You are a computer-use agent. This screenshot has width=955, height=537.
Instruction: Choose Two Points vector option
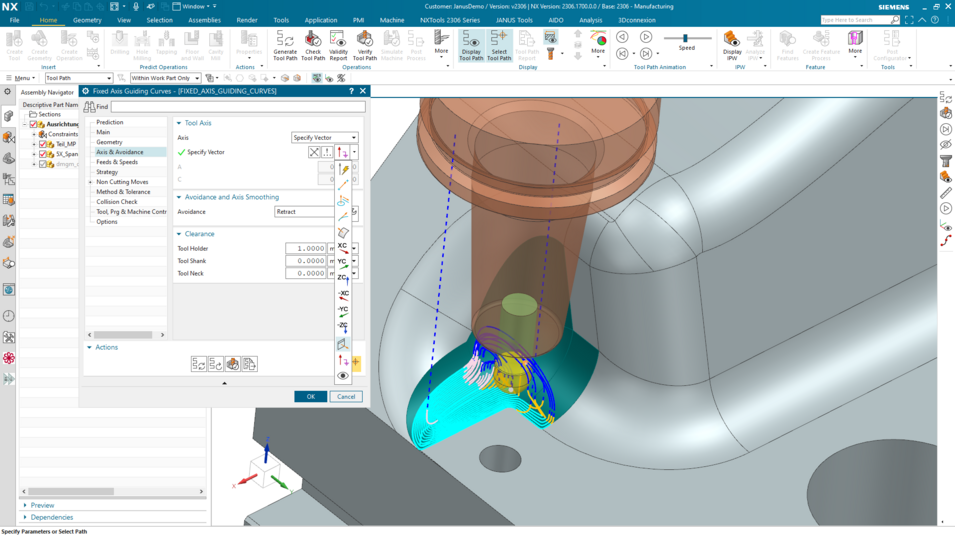point(343,185)
